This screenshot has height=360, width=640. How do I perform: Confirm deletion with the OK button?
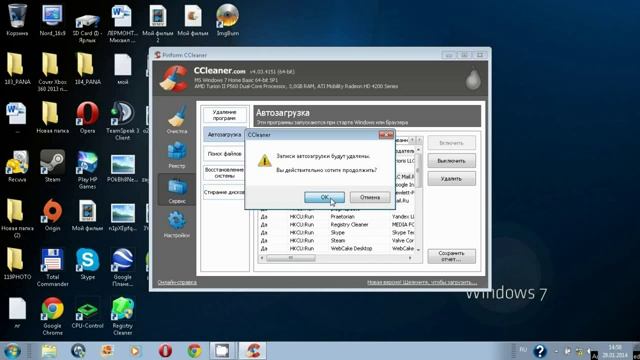[x=324, y=197]
